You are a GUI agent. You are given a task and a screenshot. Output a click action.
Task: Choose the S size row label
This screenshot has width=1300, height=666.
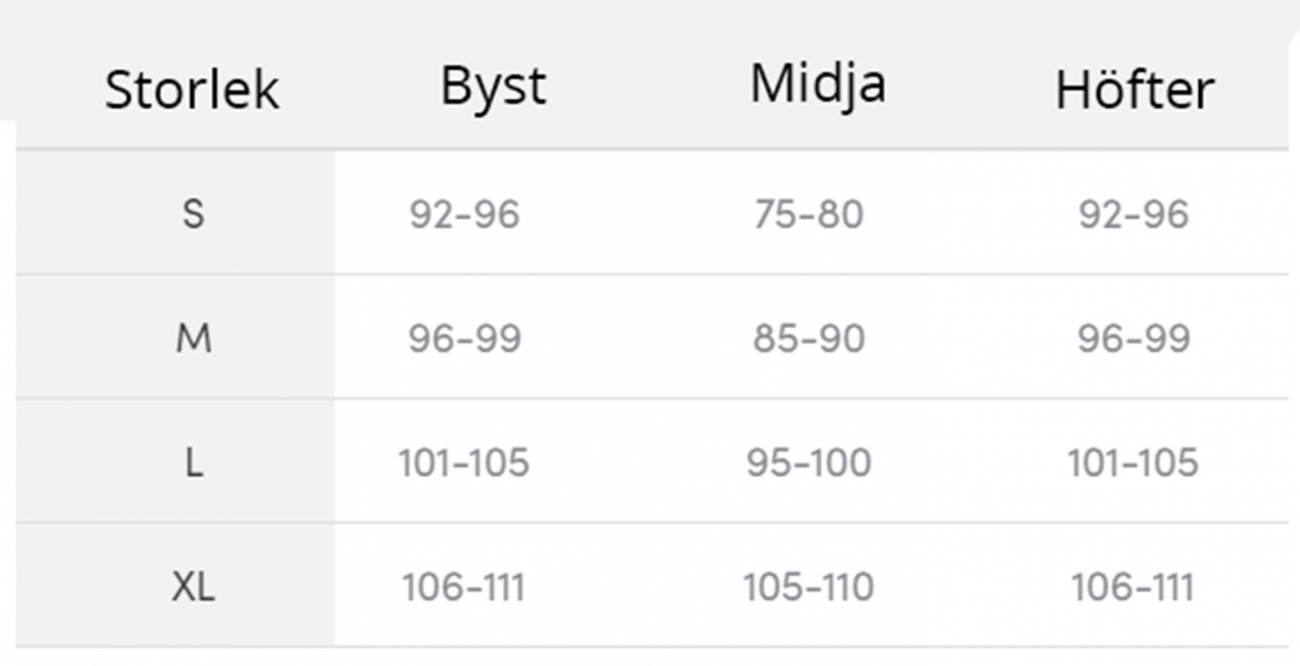point(193,214)
